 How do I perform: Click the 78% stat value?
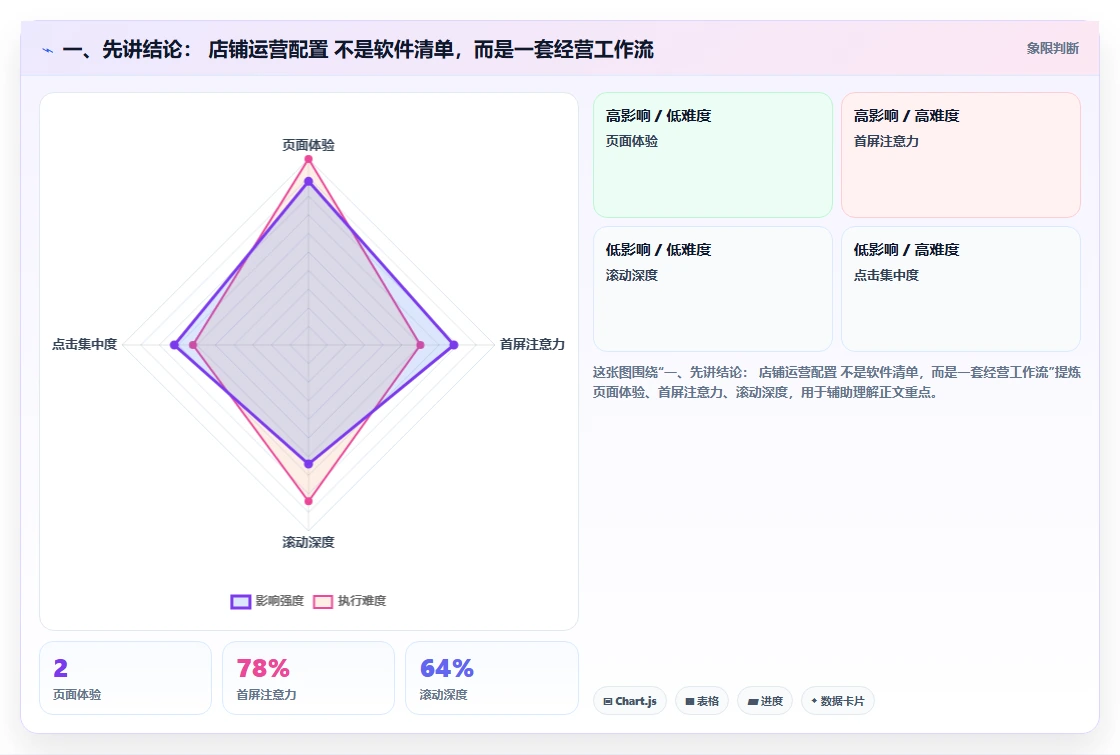pos(263,668)
